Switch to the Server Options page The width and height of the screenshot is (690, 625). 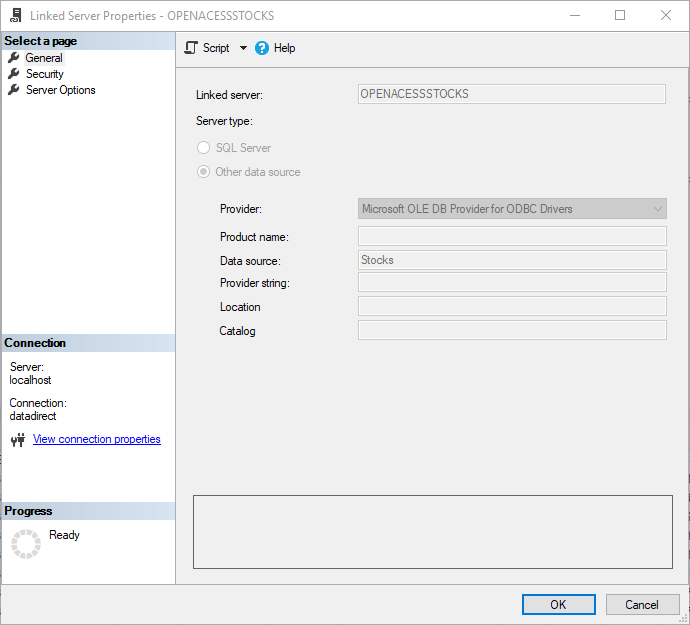click(x=61, y=90)
